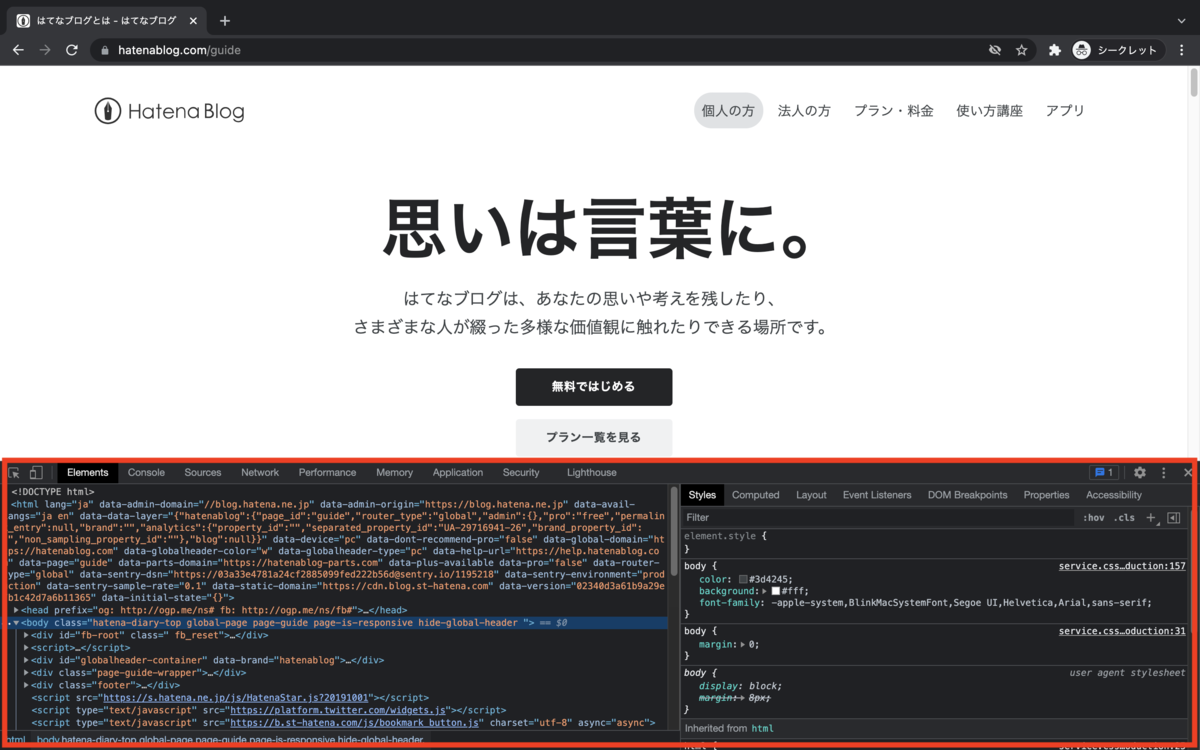Select the Elements tab
Viewport: 1200px width, 750px height.
coord(88,473)
